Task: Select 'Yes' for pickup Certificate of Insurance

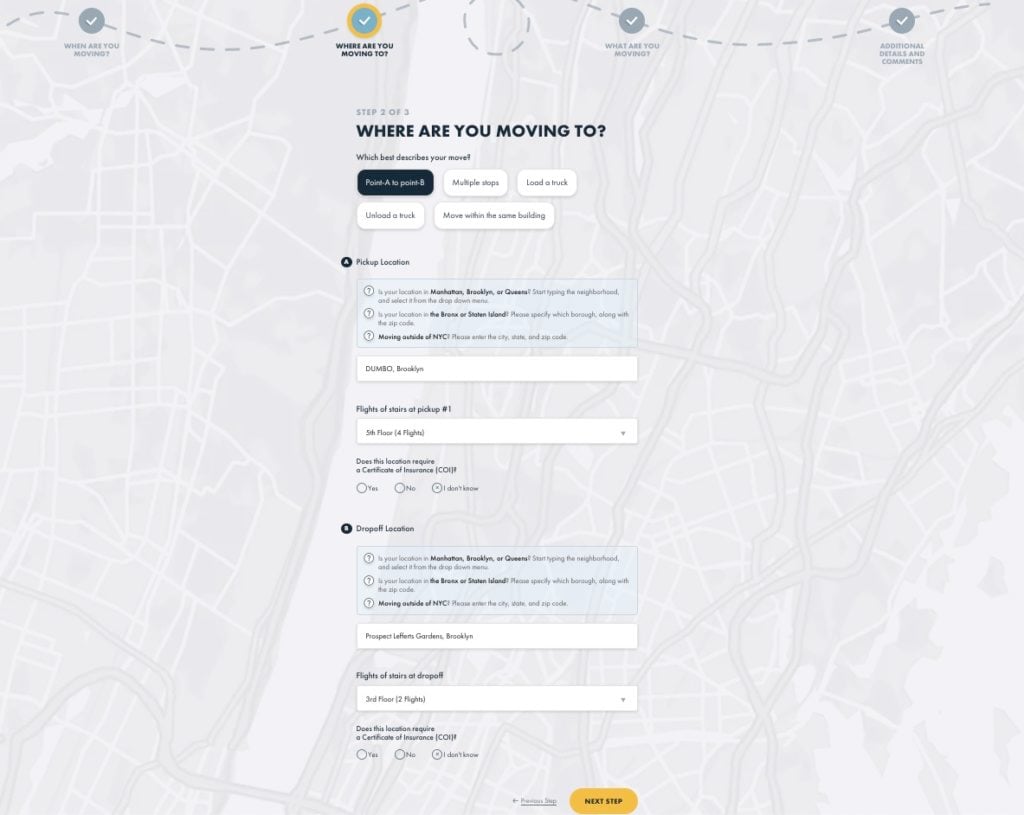Action: click(x=362, y=488)
